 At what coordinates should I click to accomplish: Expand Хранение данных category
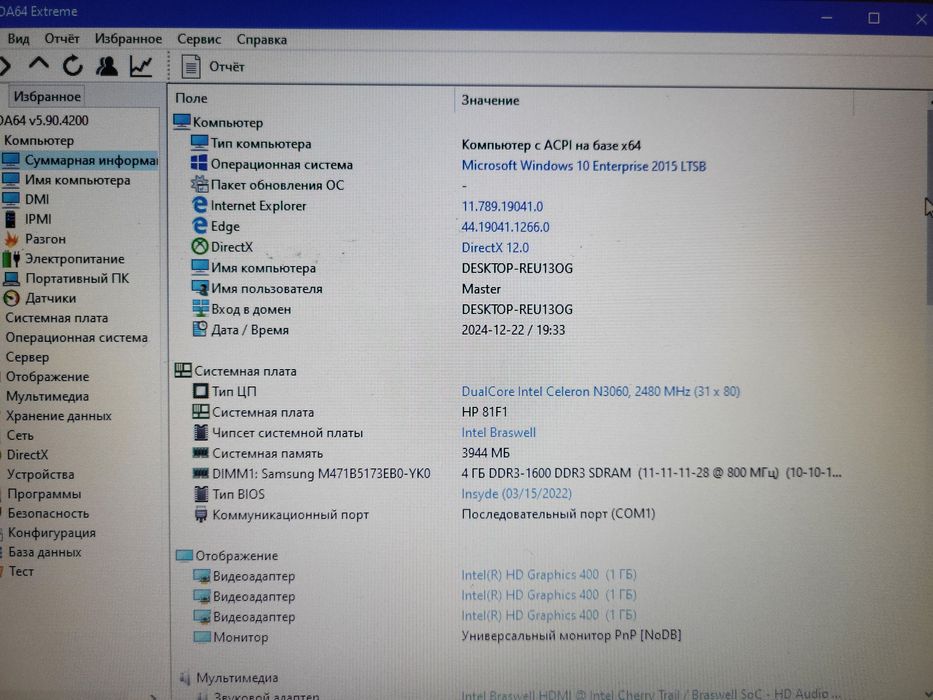(59, 416)
